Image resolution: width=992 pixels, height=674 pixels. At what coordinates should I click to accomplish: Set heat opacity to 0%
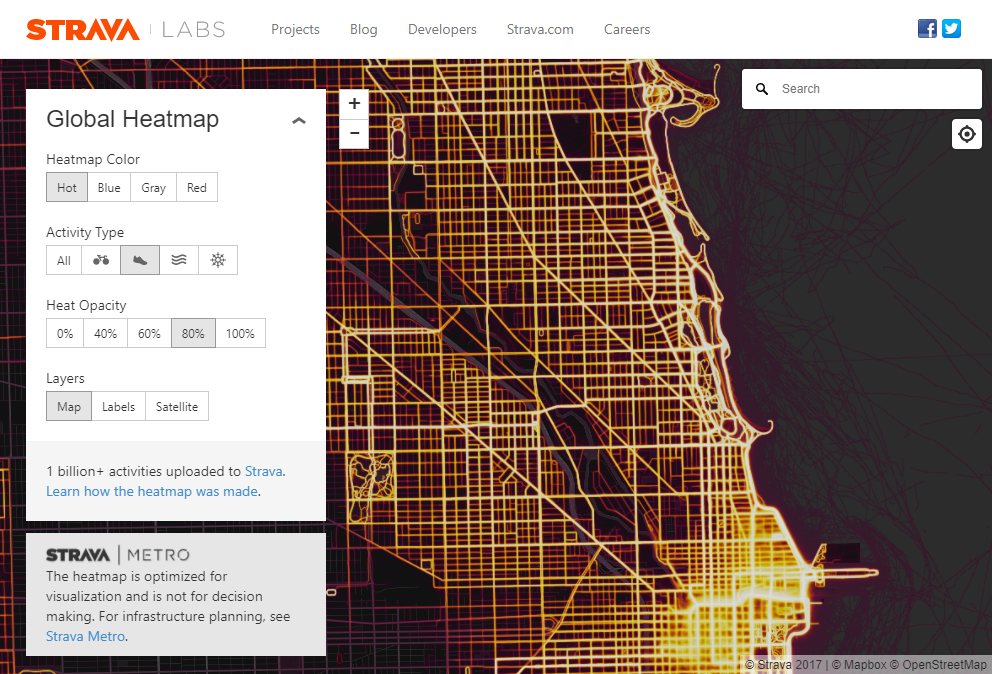pos(65,334)
